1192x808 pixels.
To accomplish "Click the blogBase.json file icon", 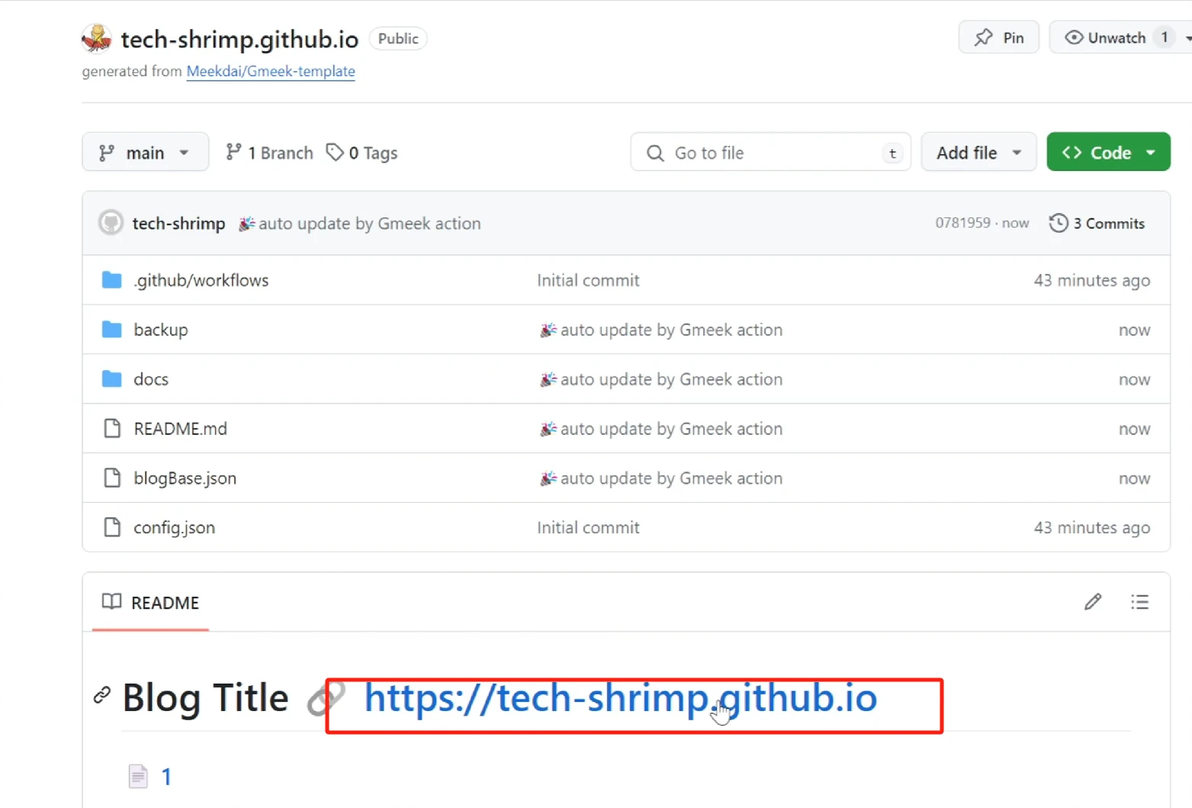I will click(x=112, y=478).
